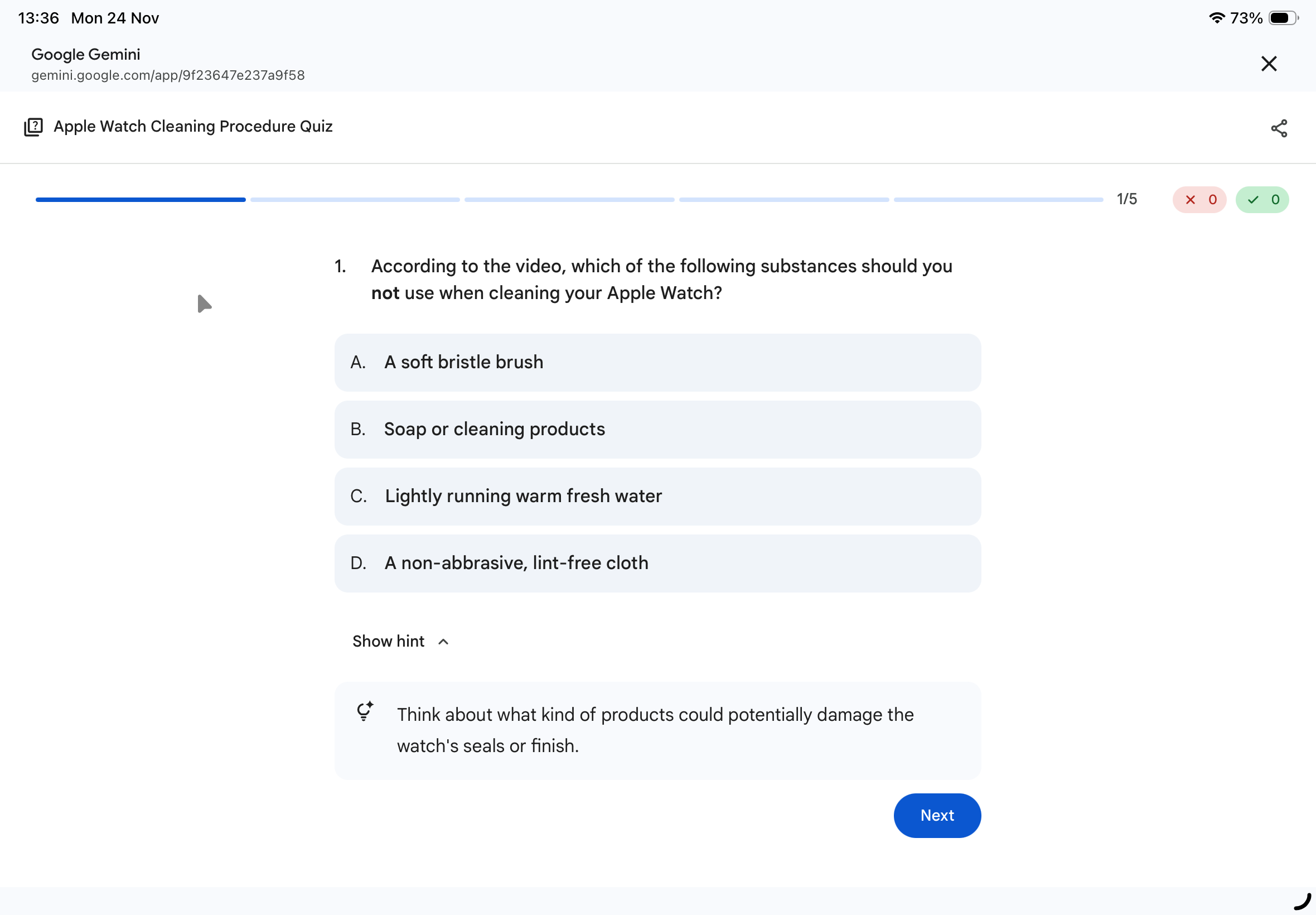
Task: Select answer C, lightly running warm fresh water
Action: point(657,496)
